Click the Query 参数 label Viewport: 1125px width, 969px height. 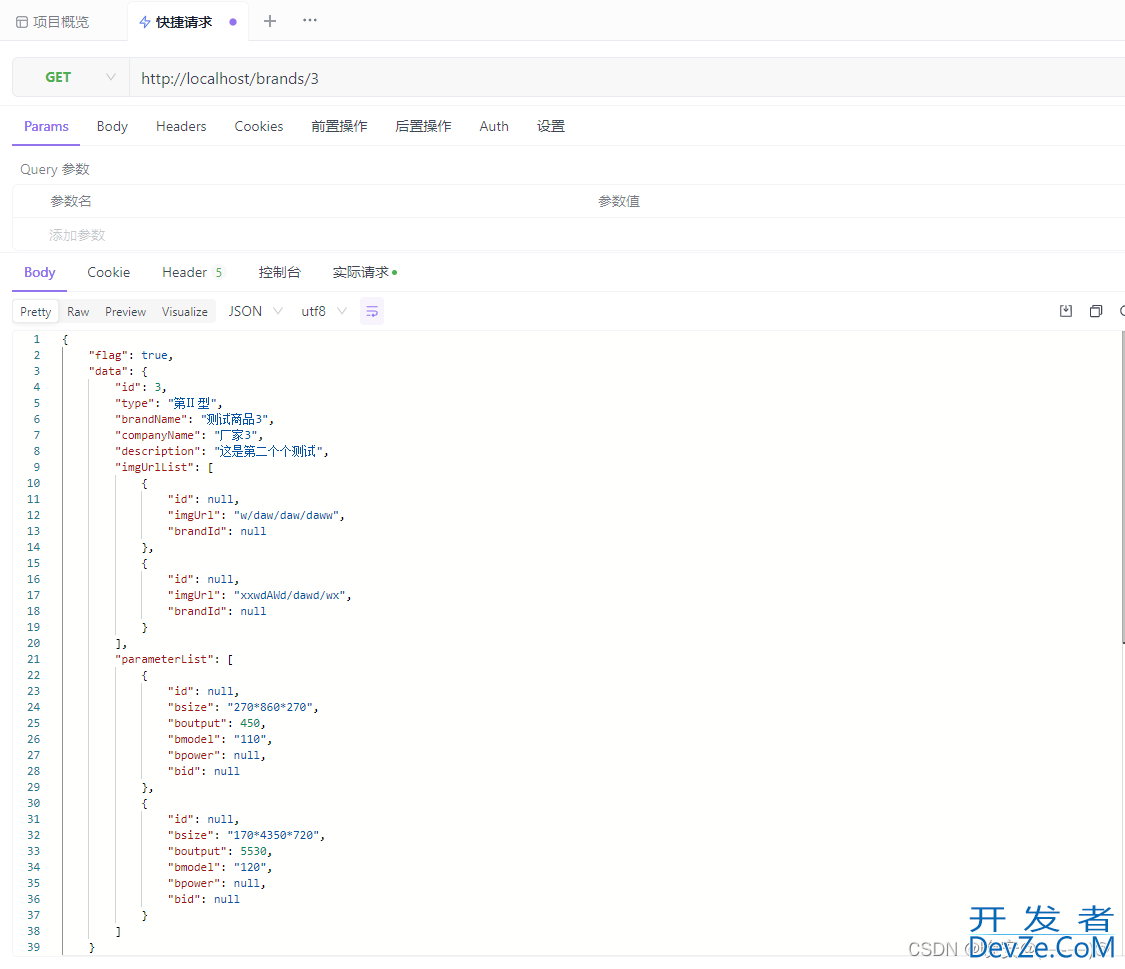click(x=55, y=169)
